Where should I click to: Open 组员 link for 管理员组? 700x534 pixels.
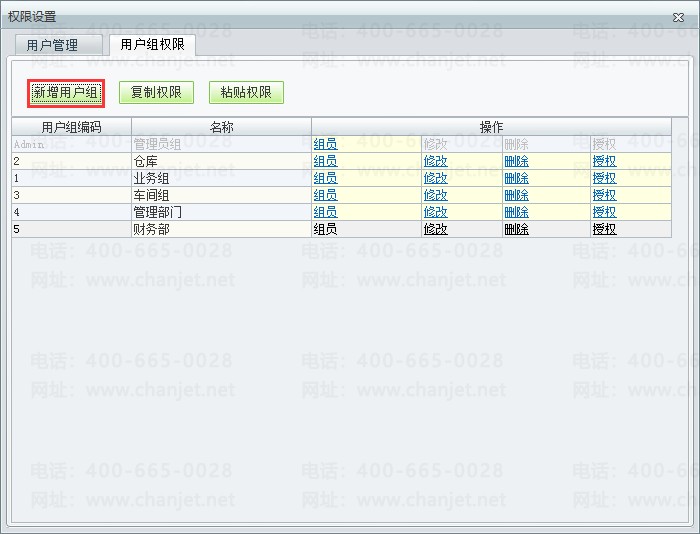pos(325,144)
